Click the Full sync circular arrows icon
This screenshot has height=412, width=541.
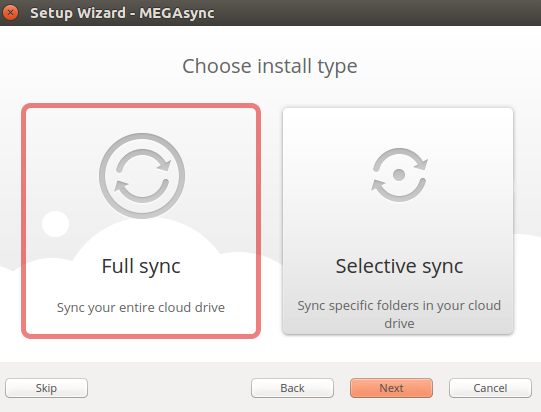coord(142,176)
